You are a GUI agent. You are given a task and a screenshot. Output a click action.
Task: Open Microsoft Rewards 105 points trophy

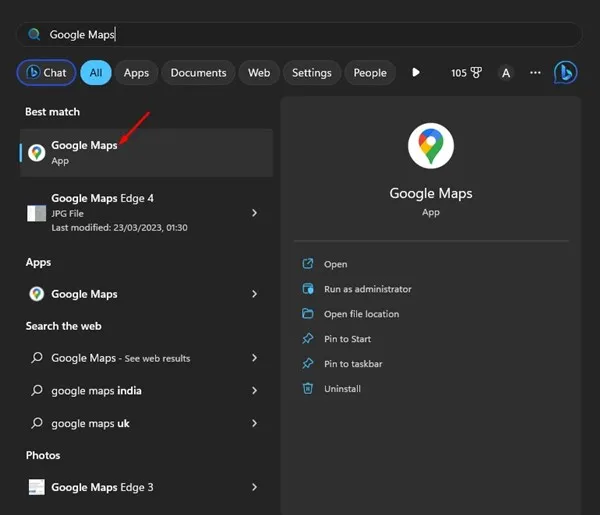coord(466,73)
